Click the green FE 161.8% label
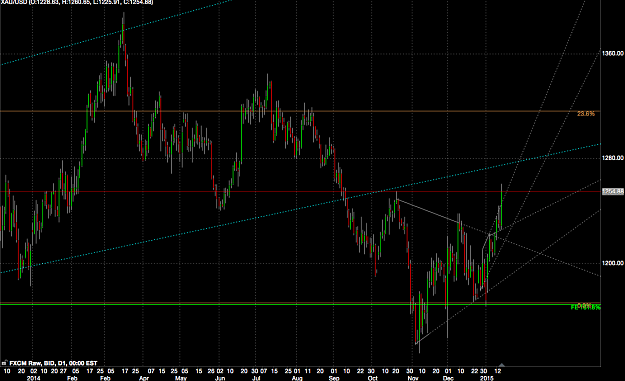Screen dimensions: 625x381 585,307
